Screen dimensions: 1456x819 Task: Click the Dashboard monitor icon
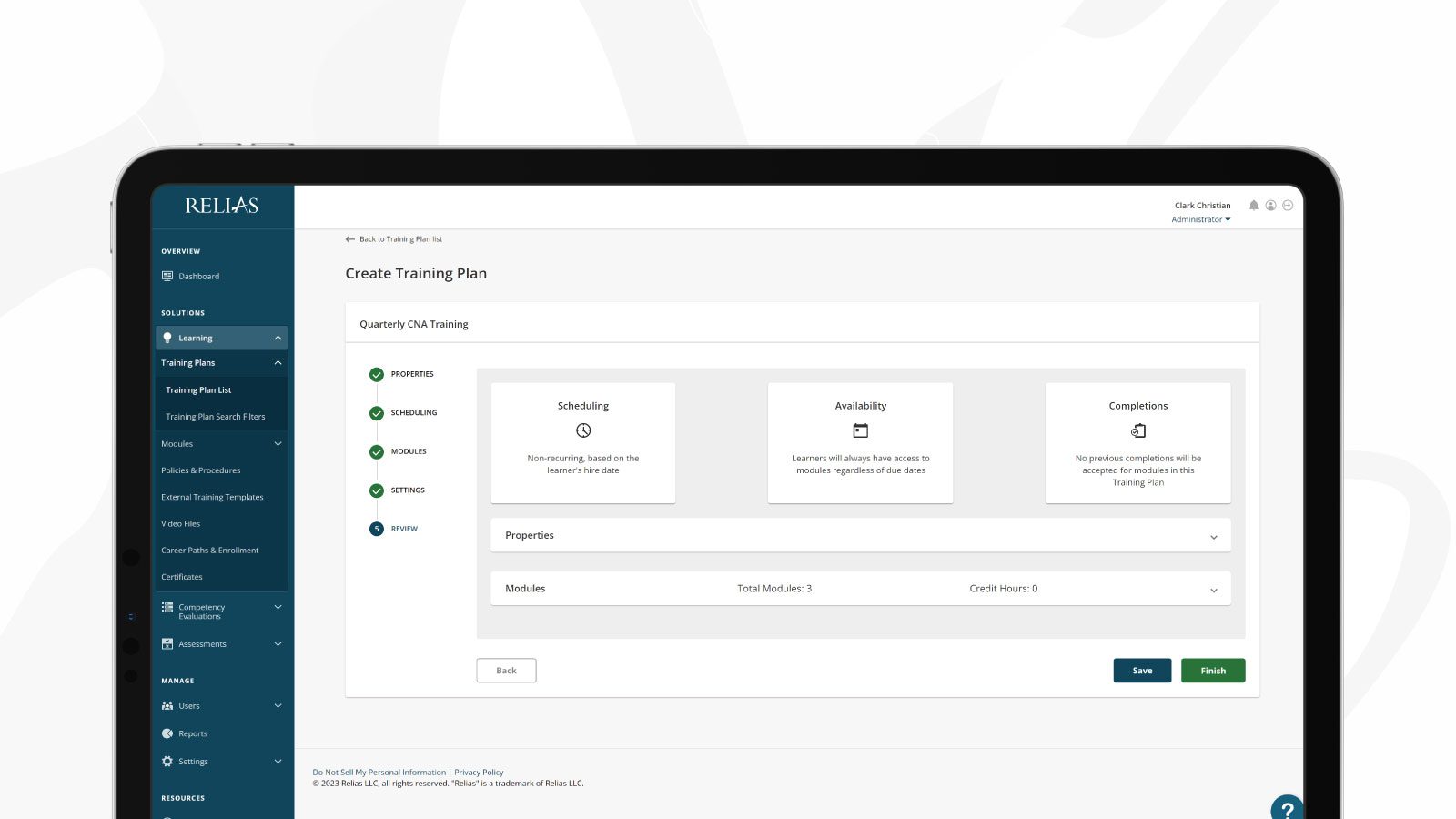tap(167, 276)
